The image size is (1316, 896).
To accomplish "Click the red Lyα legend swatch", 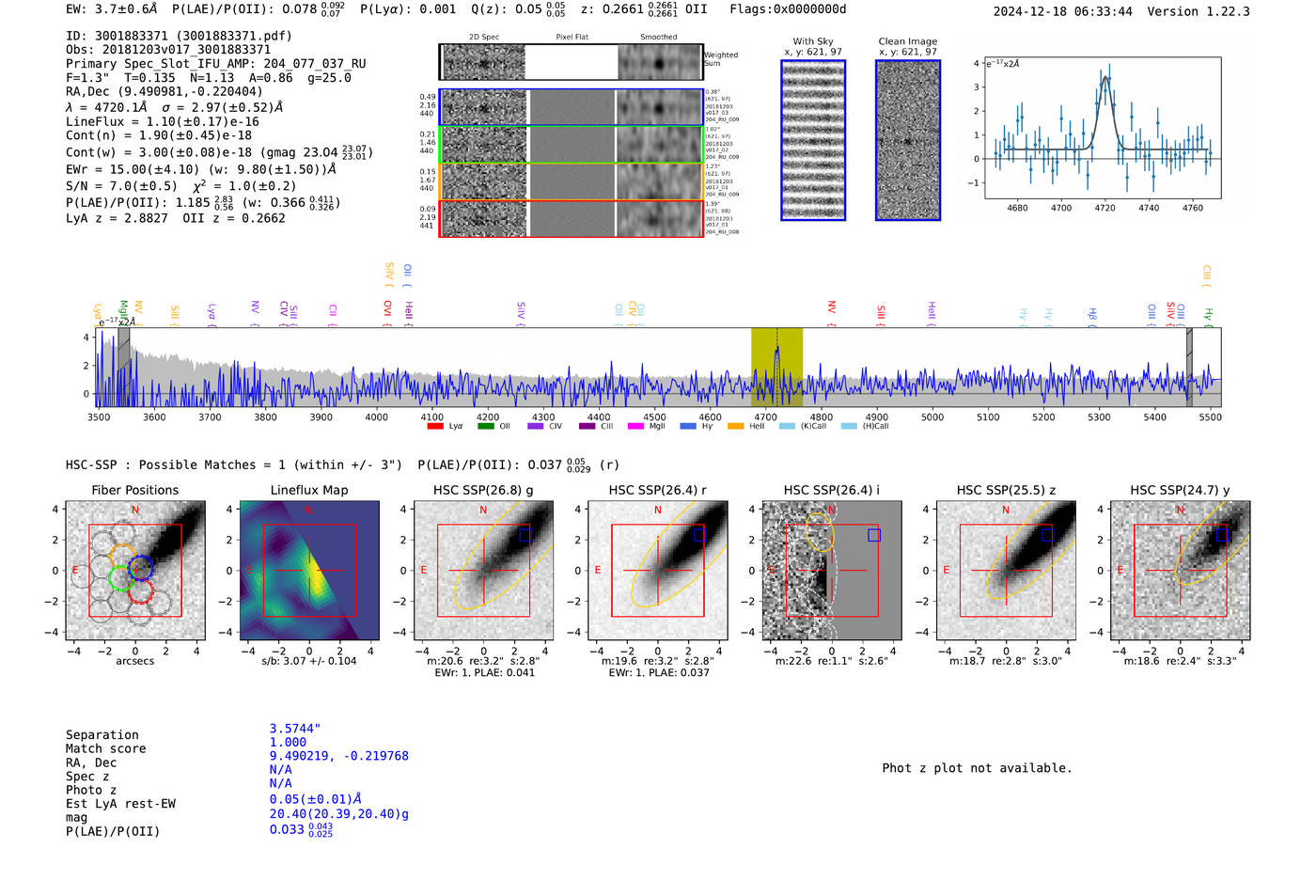I will [435, 427].
